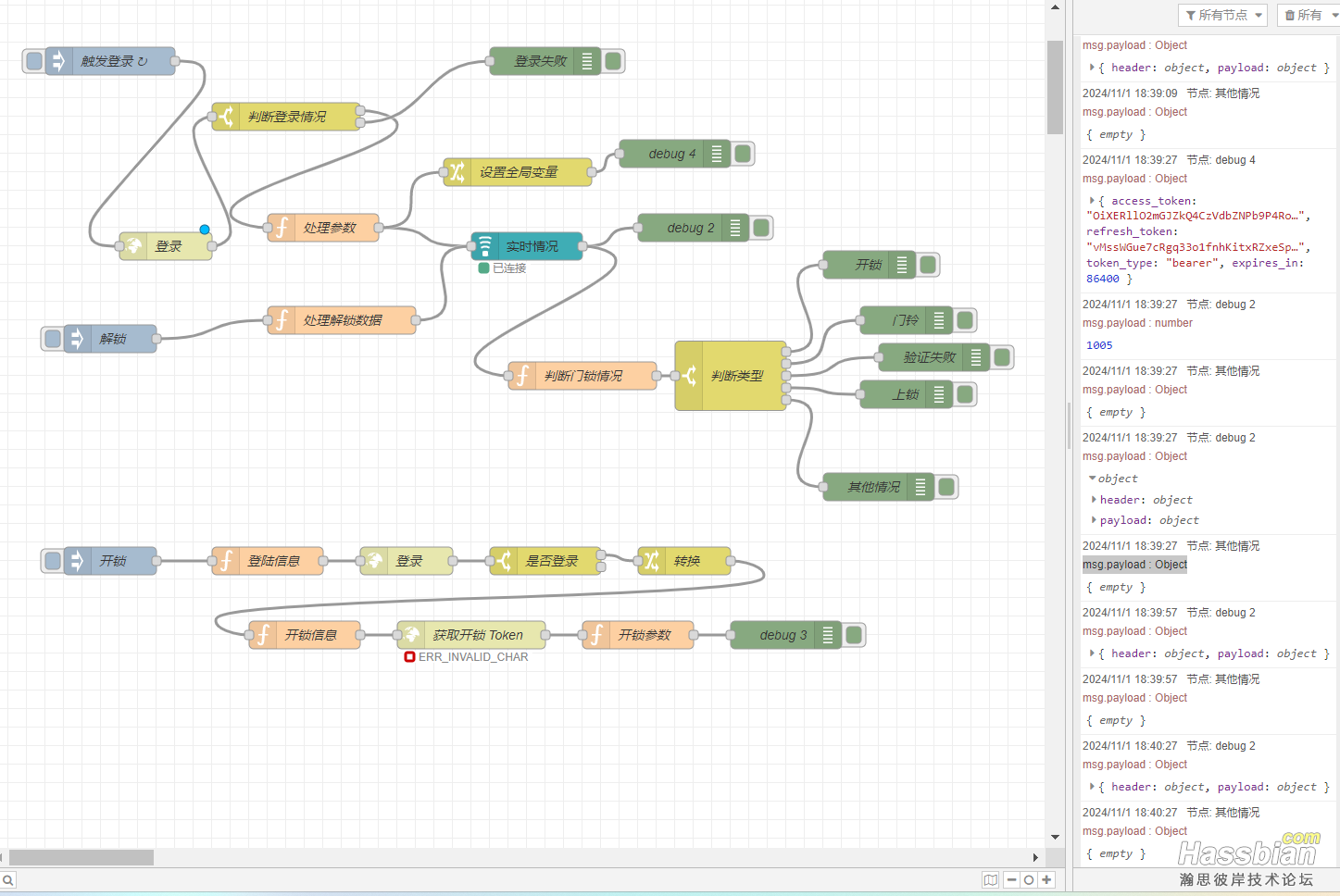Toggle the 开锁 debug node output
Screen dimensions: 1340x896
[928, 265]
